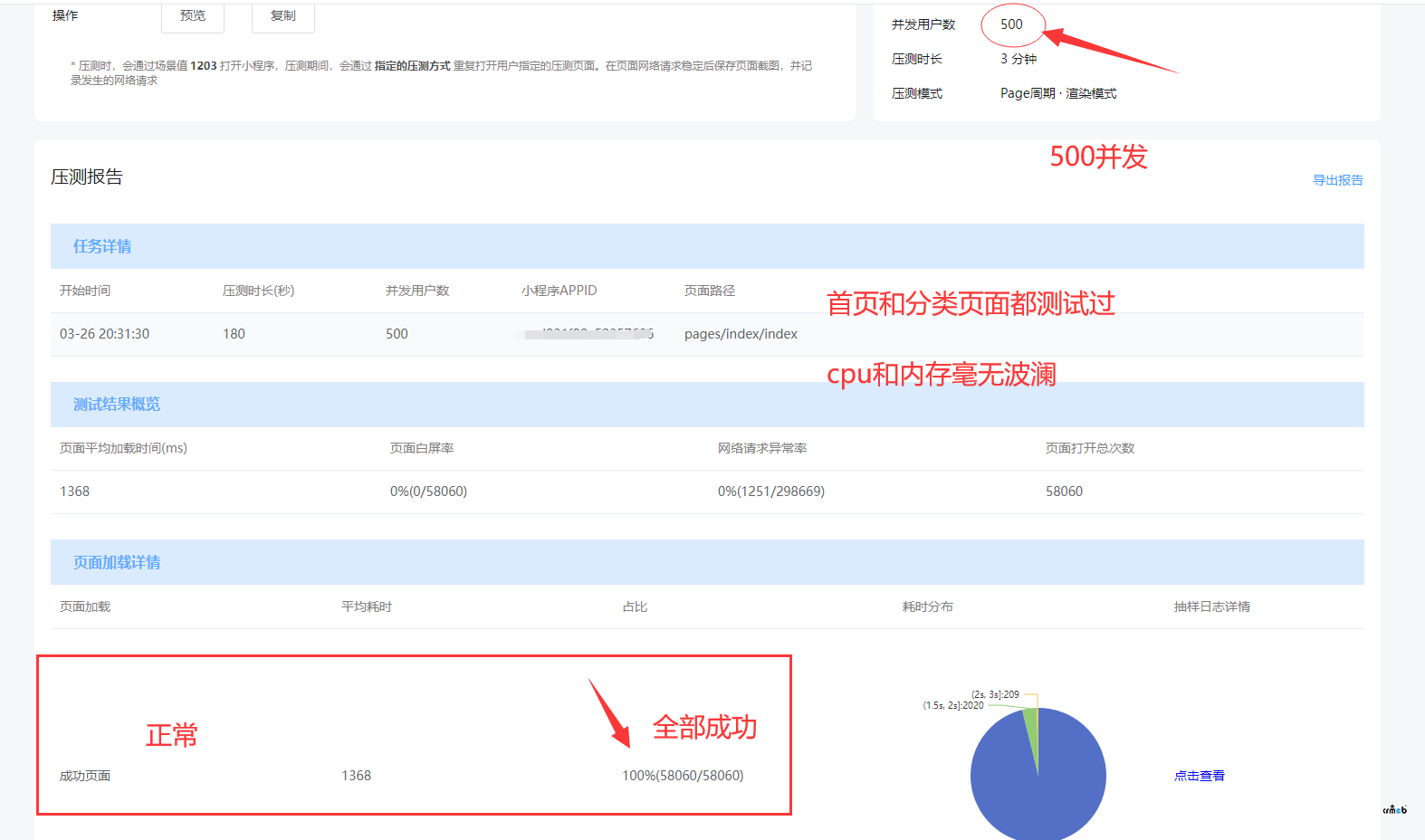Click the 压测模式 label

[x=917, y=93]
